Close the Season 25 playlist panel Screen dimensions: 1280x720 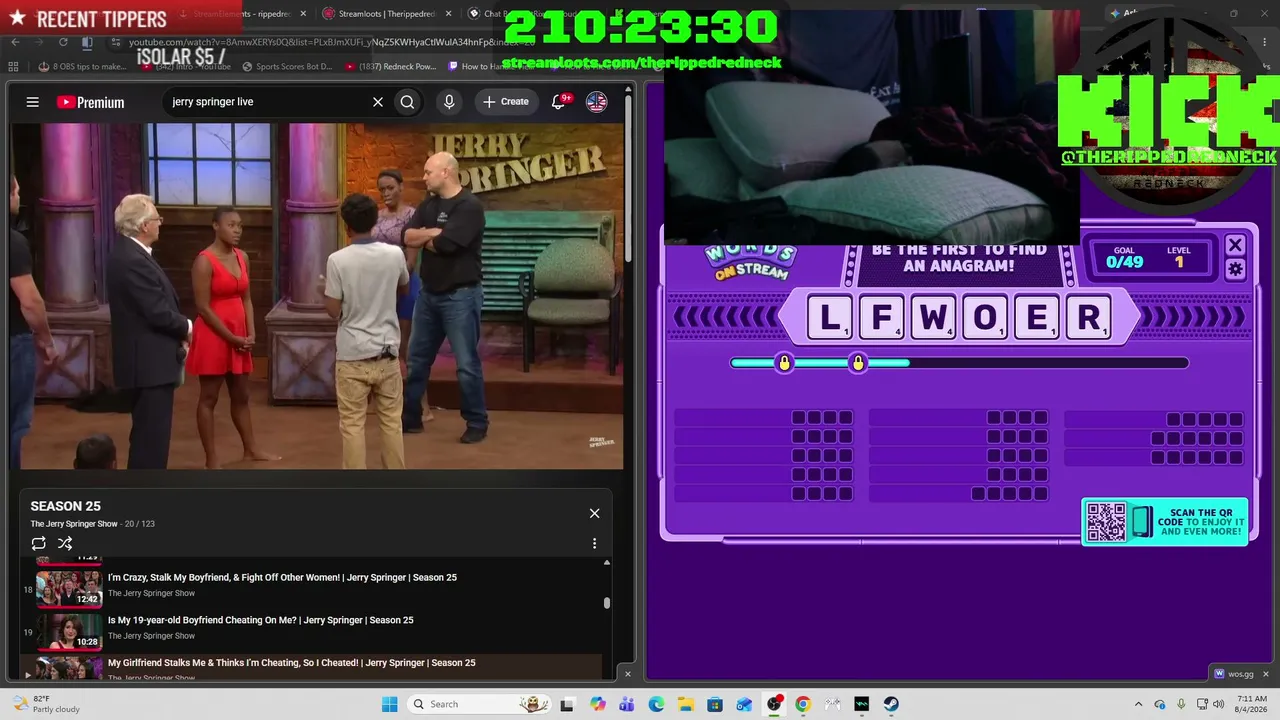pos(594,513)
